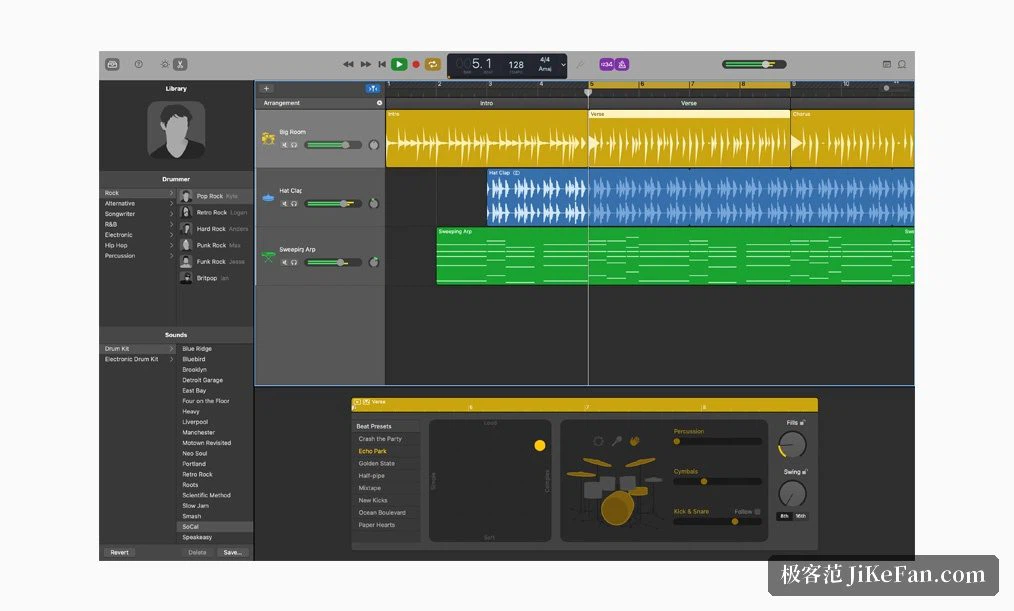Click the Fast Forward transport button
The height and width of the screenshot is (611, 1014).
coord(365,64)
